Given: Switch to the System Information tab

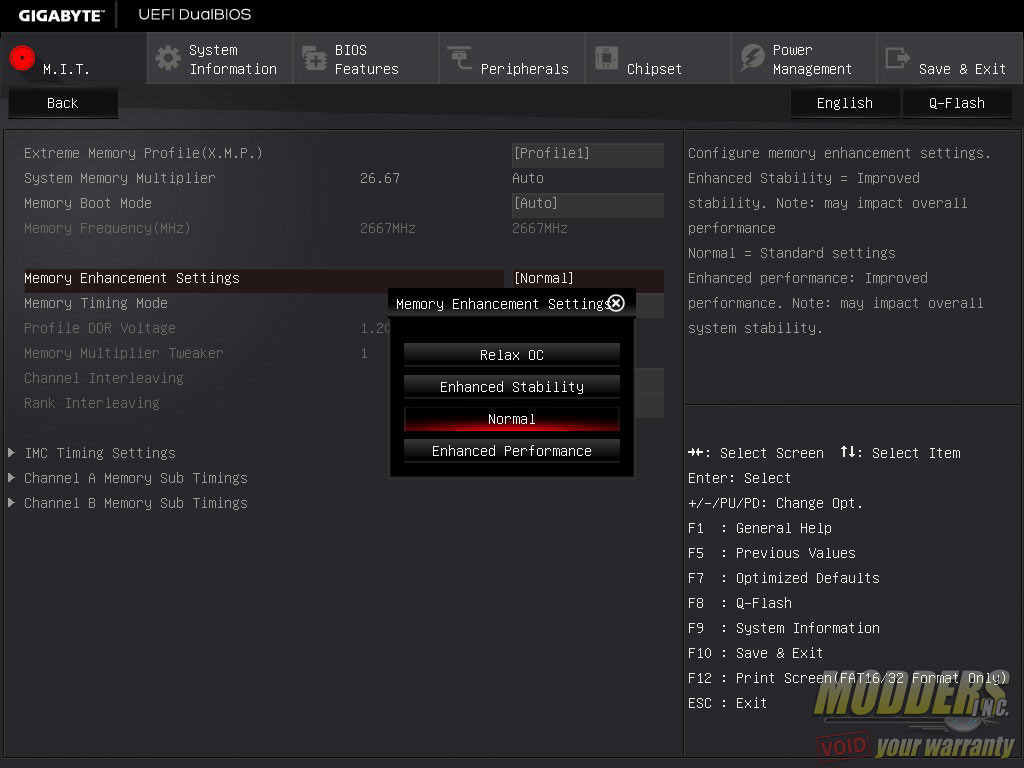Looking at the screenshot, I should [x=219, y=59].
